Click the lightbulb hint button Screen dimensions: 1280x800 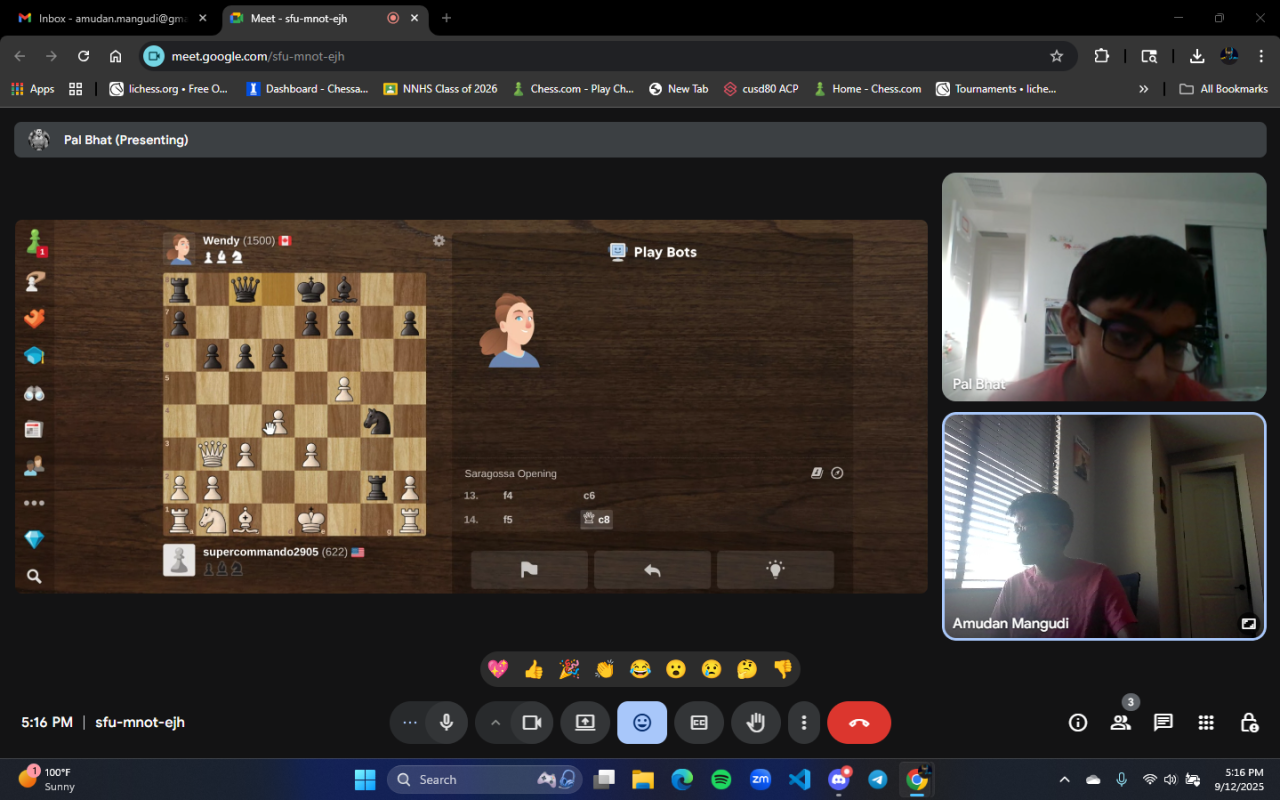[775, 570]
